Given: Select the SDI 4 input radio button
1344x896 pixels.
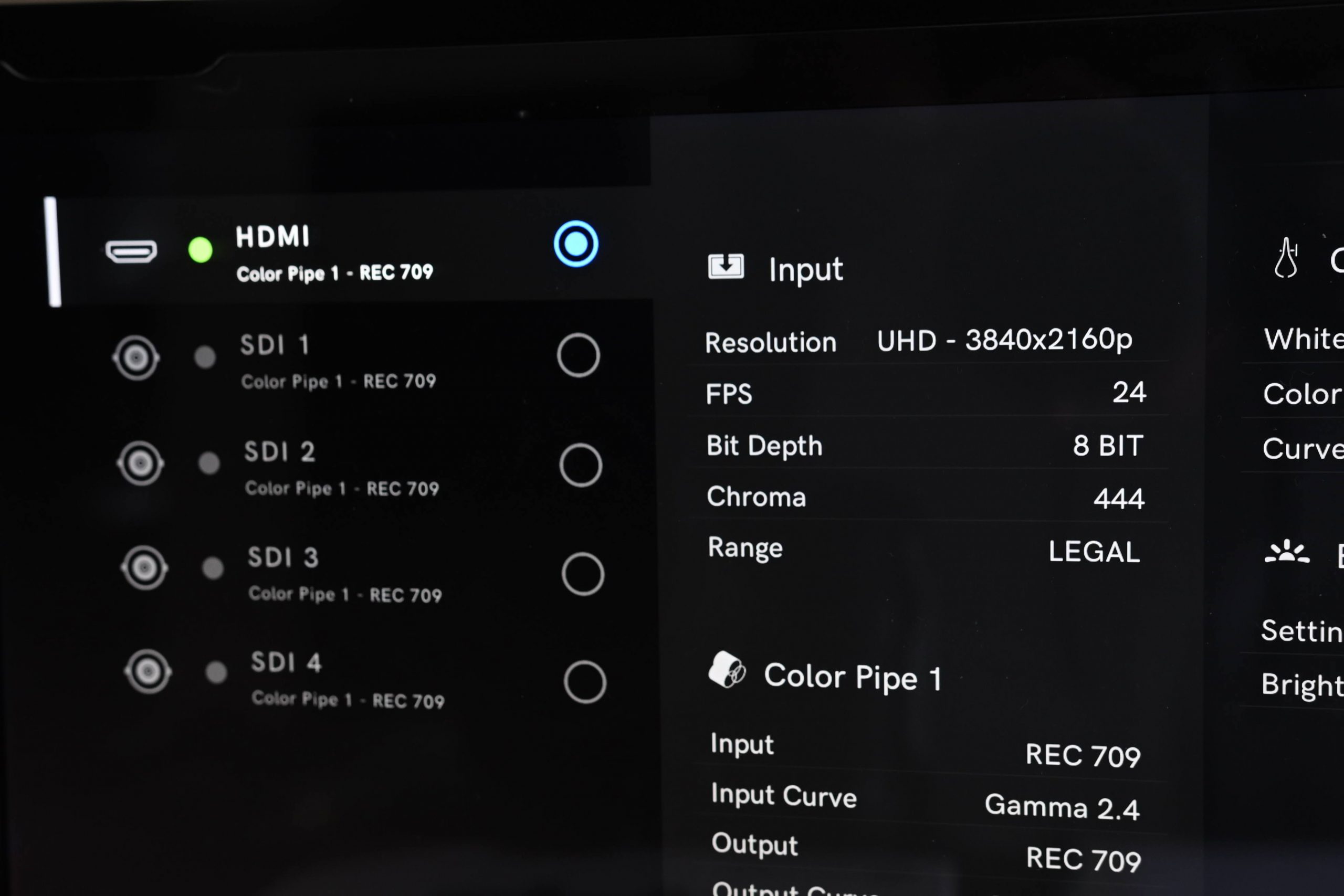Looking at the screenshot, I should tap(585, 682).
